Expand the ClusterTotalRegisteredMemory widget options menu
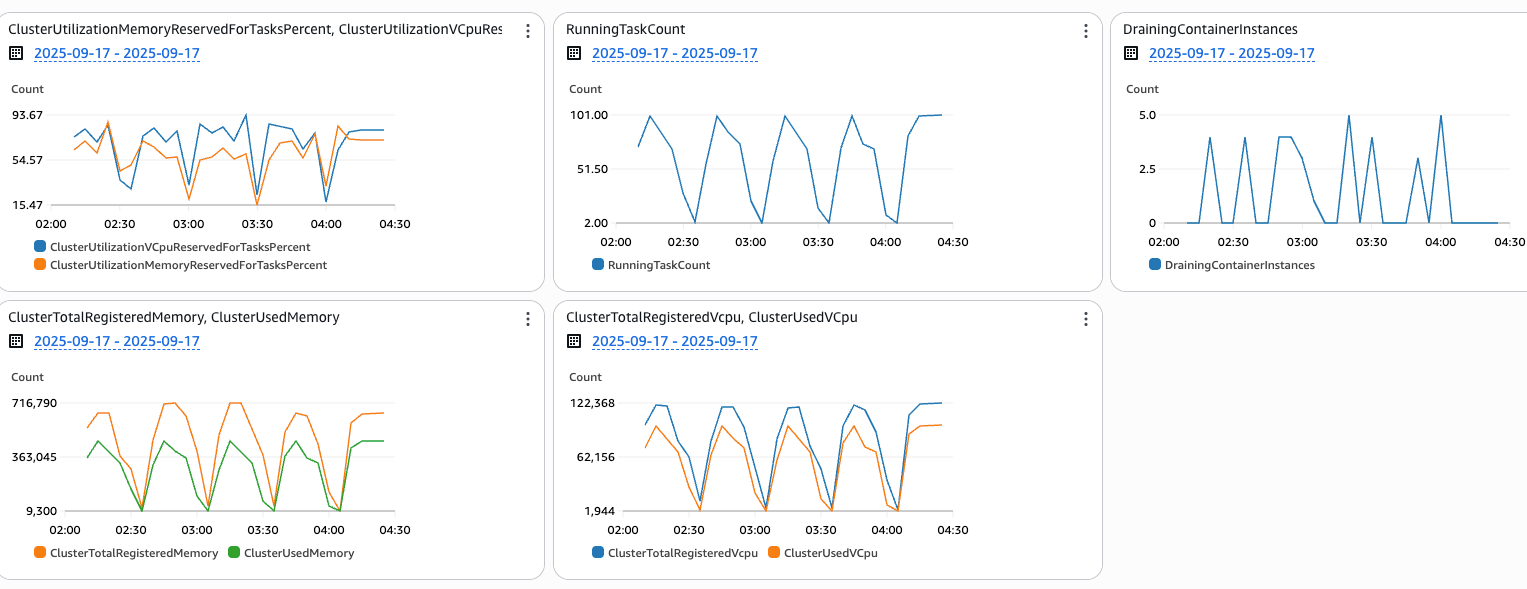 click(528, 319)
